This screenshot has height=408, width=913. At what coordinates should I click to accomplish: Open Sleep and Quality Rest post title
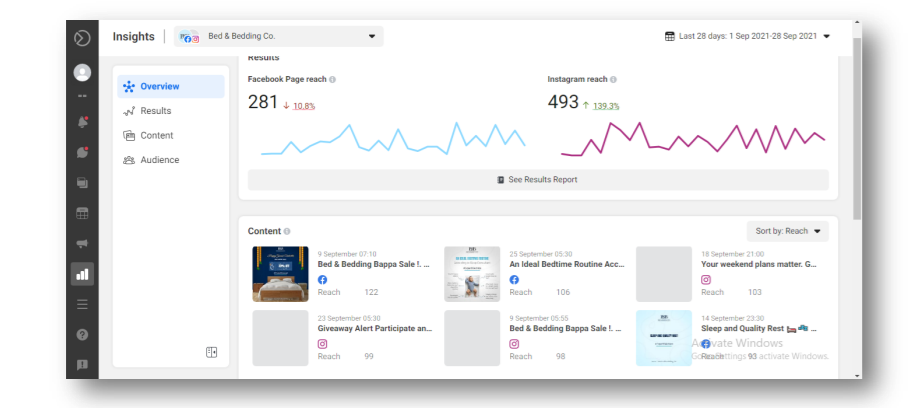[x=759, y=328]
